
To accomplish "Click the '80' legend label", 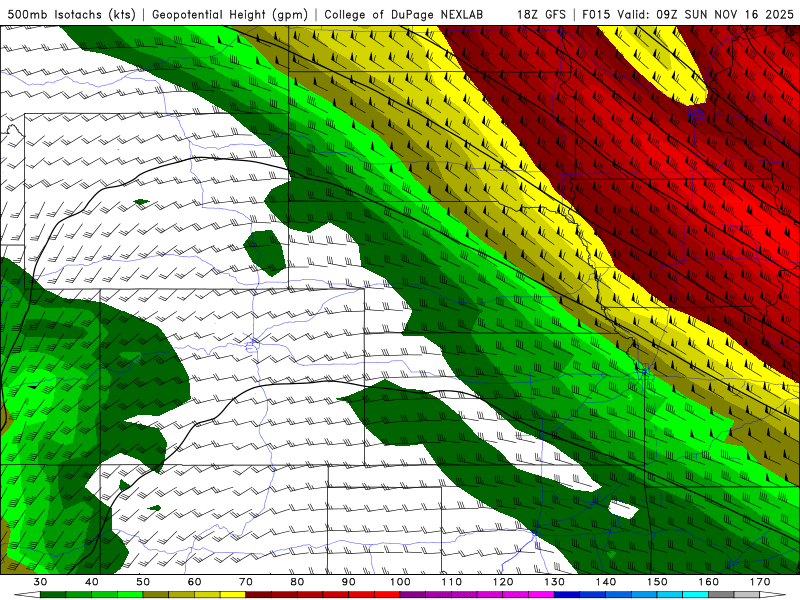I will [297, 582].
